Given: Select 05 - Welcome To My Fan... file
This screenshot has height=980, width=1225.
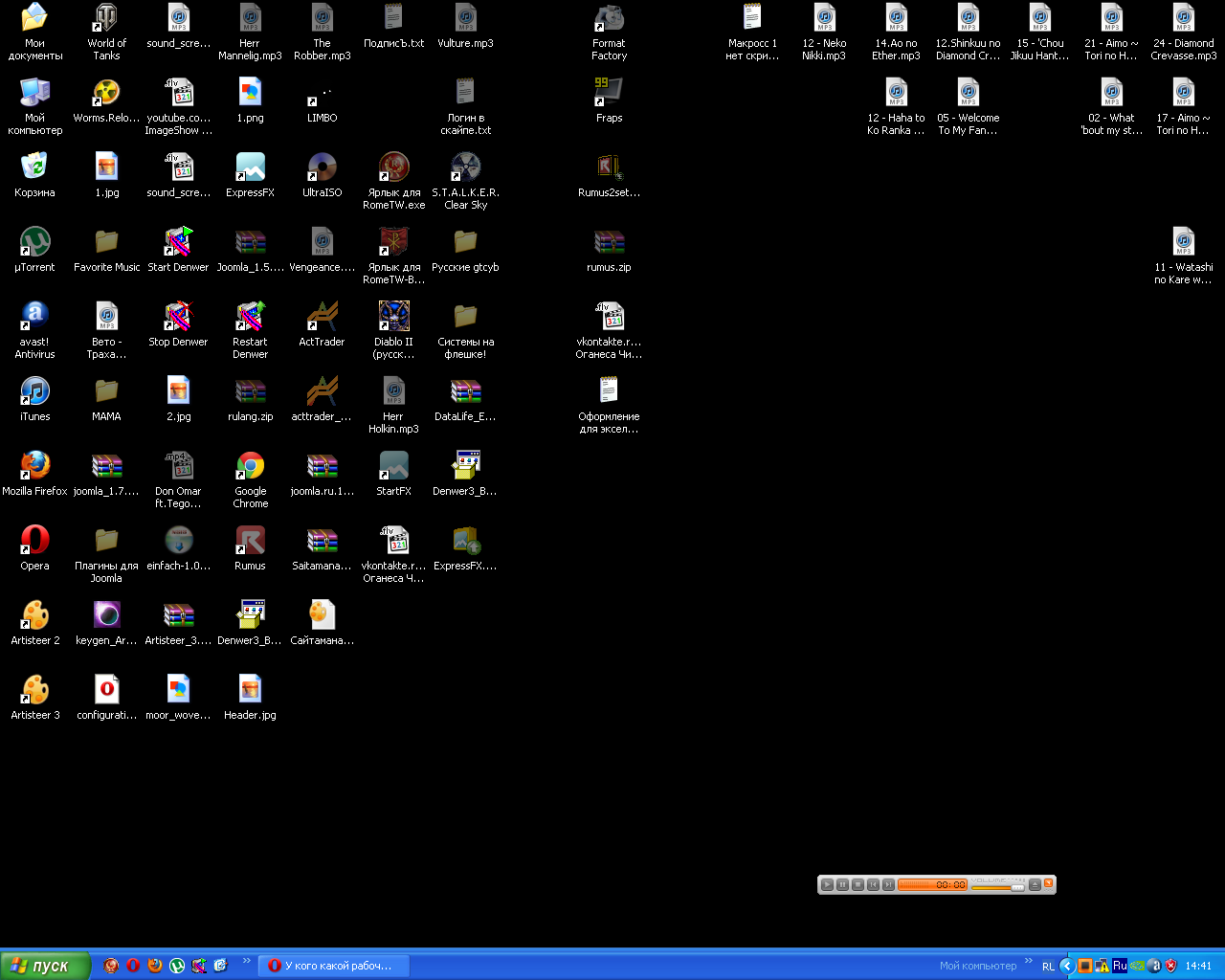Looking at the screenshot, I should pos(968,106).
